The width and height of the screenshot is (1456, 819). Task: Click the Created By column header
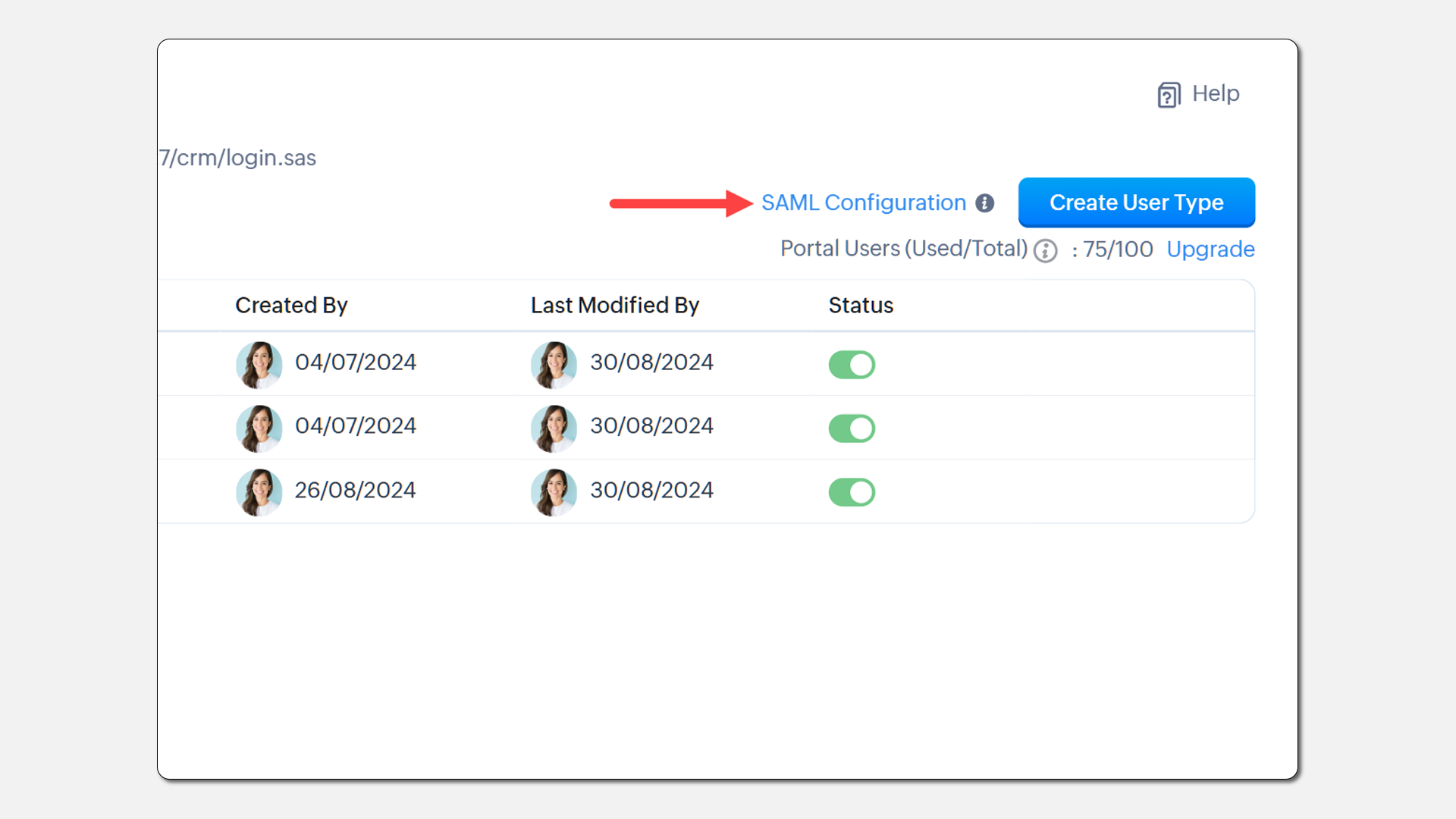click(291, 305)
